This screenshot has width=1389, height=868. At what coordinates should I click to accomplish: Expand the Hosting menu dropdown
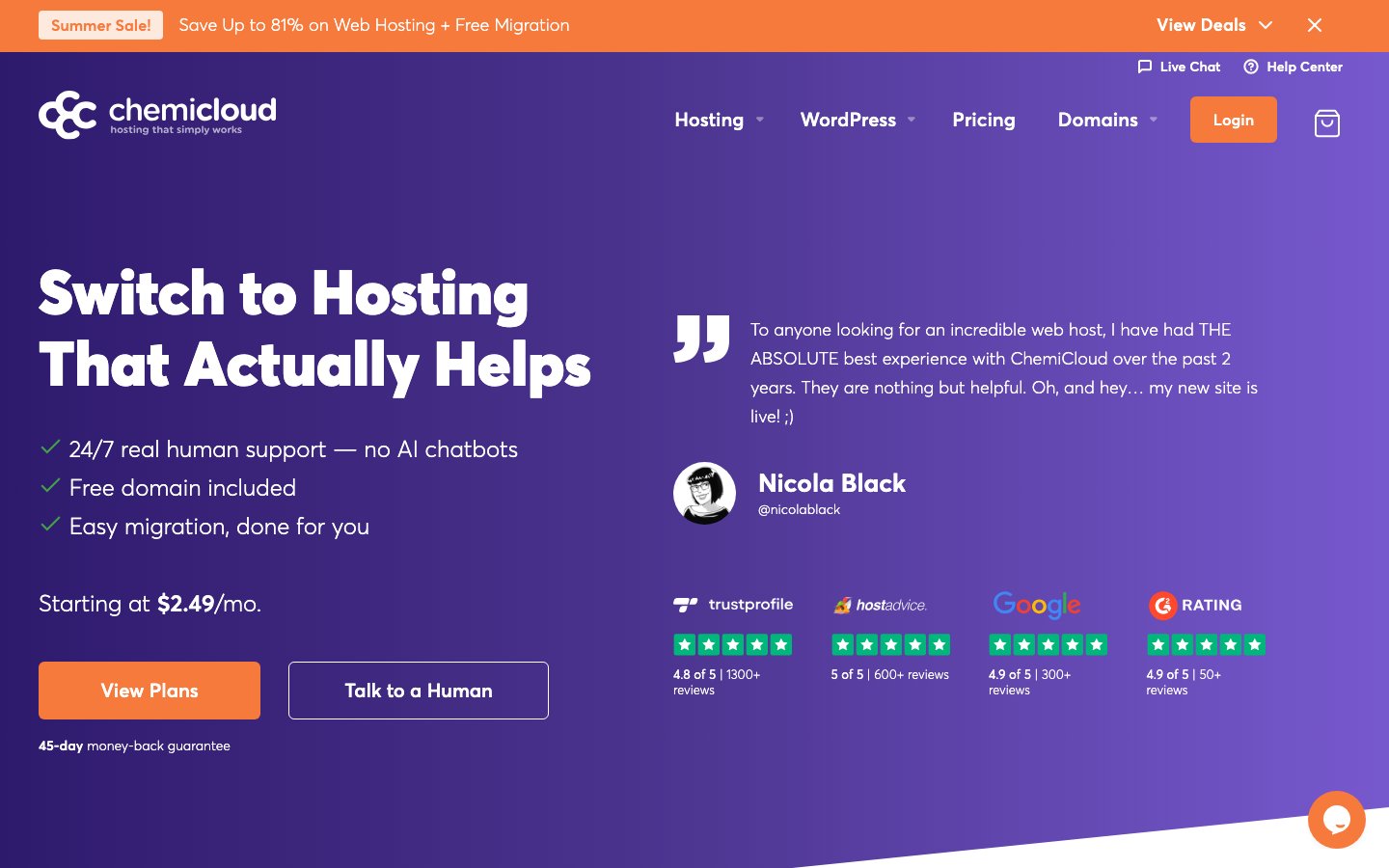coord(720,120)
